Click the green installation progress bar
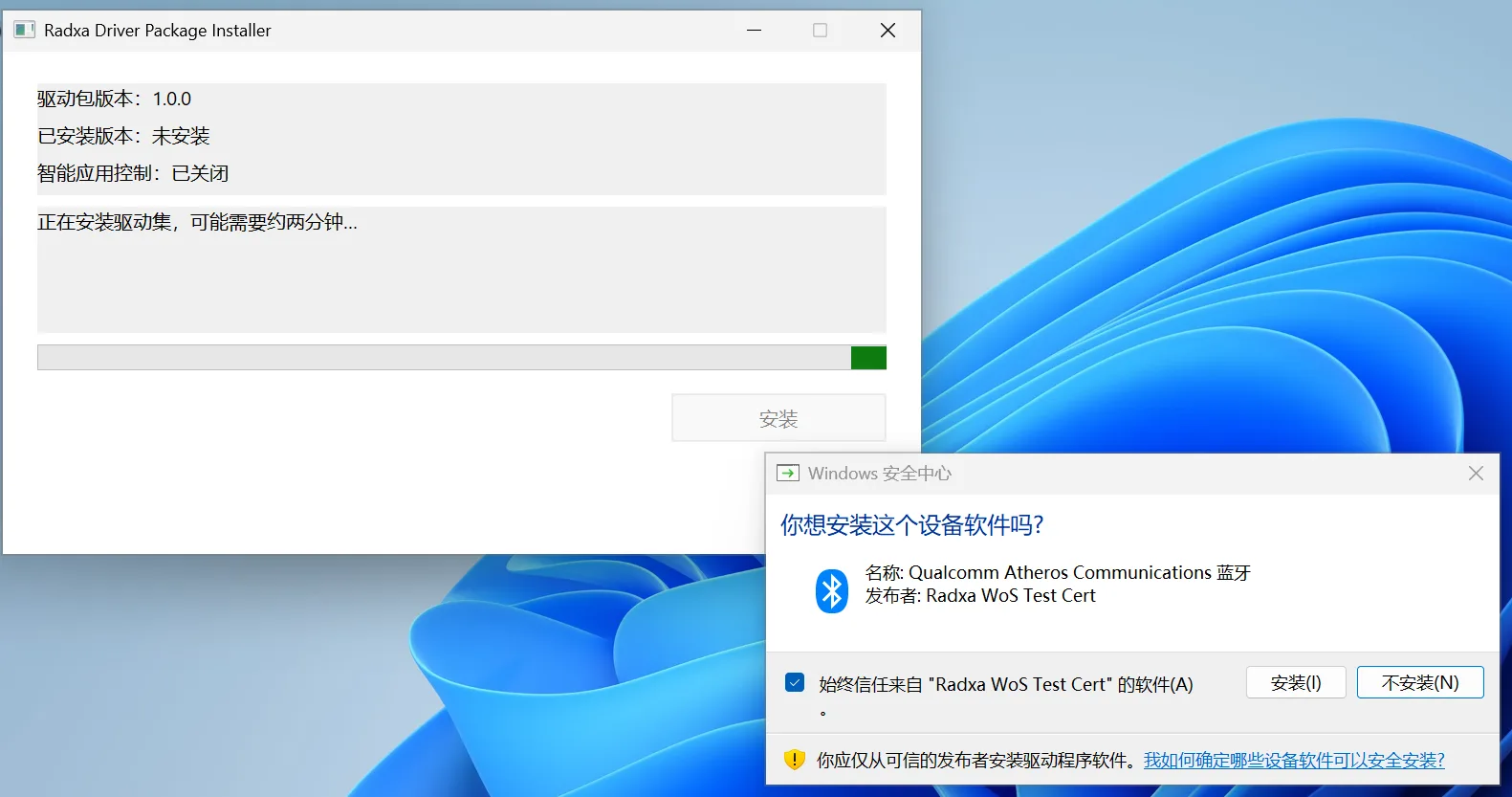 pos(462,357)
